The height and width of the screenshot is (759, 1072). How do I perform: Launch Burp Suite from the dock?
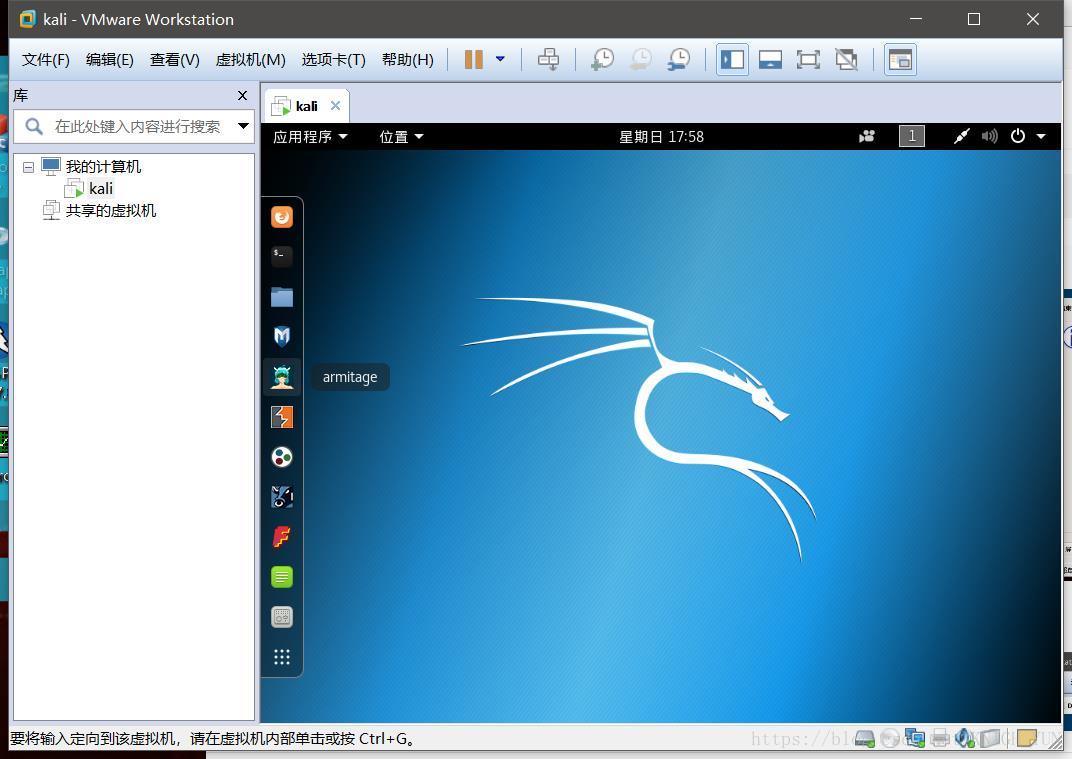[282, 416]
